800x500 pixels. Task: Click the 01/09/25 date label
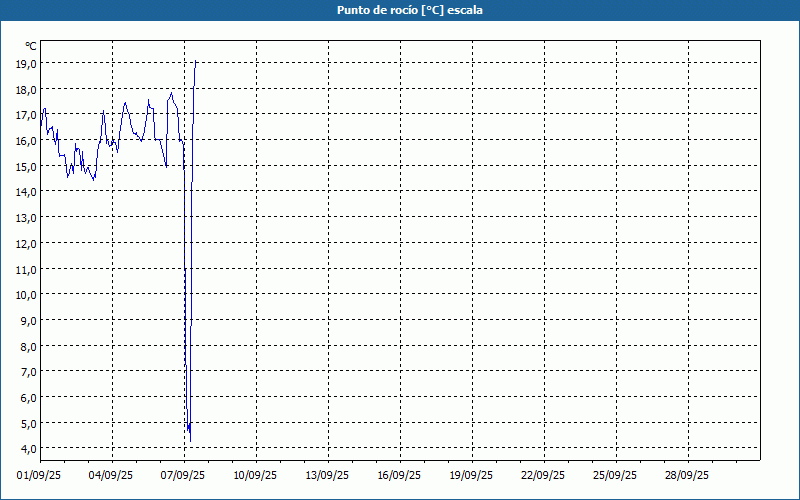pos(39,476)
